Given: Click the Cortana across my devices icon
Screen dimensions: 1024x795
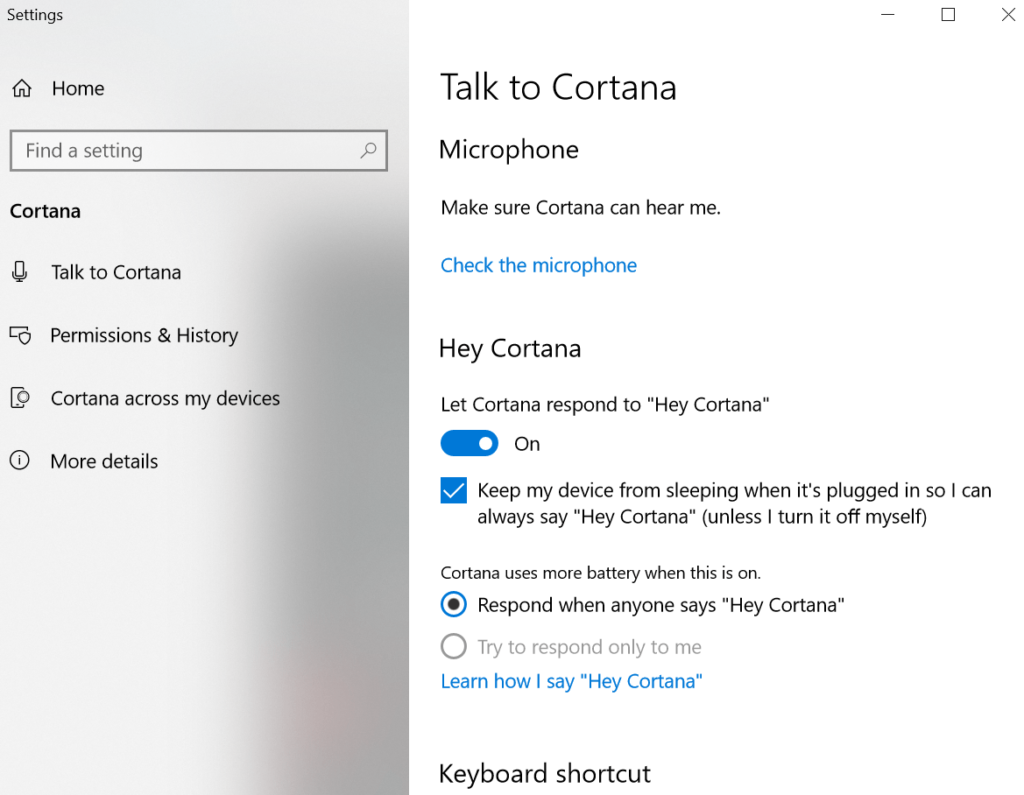Looking at the screenshot, I should coord(20,398).
